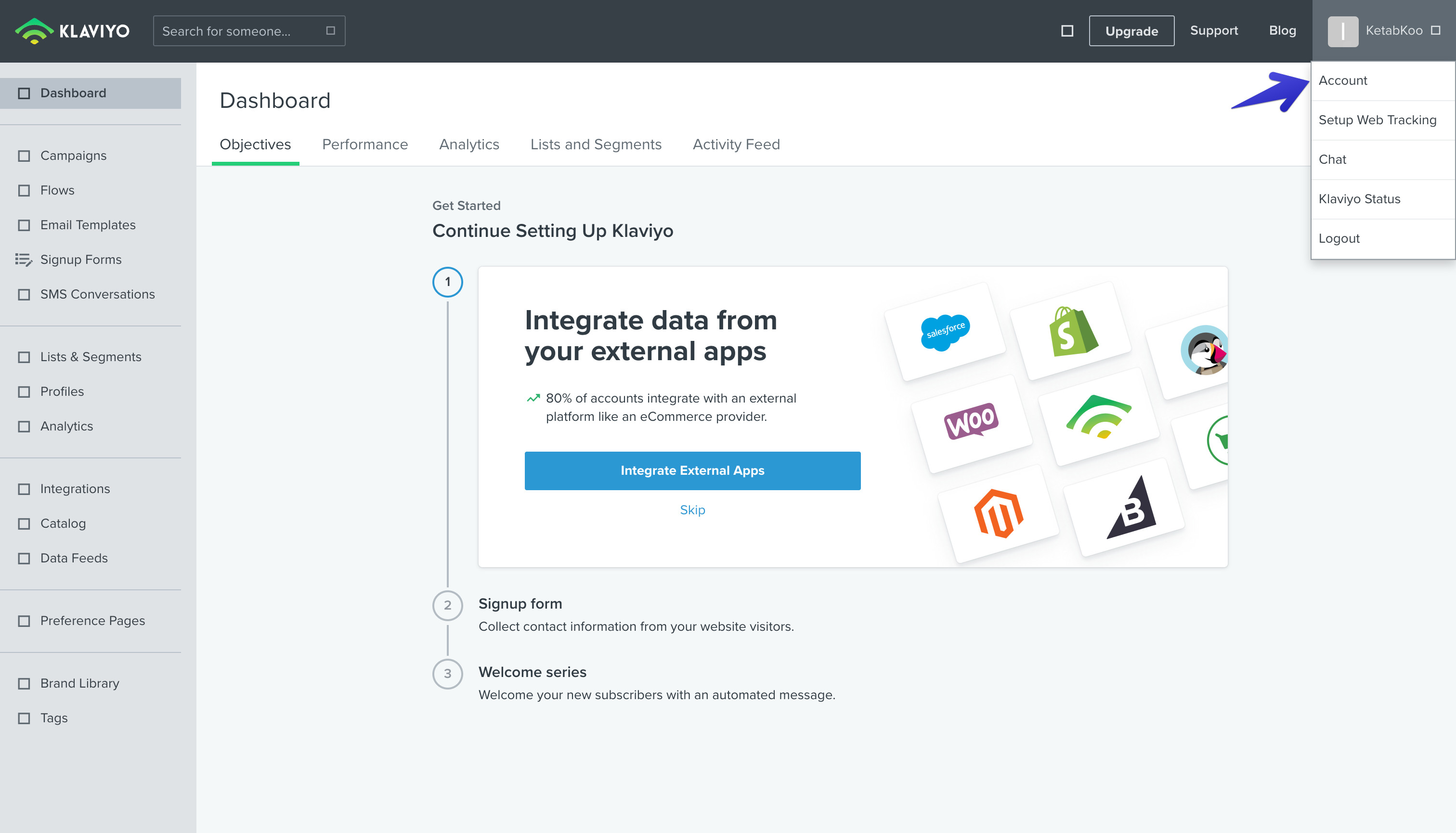Click the Analytics sidebar icon

coord(24,427)
